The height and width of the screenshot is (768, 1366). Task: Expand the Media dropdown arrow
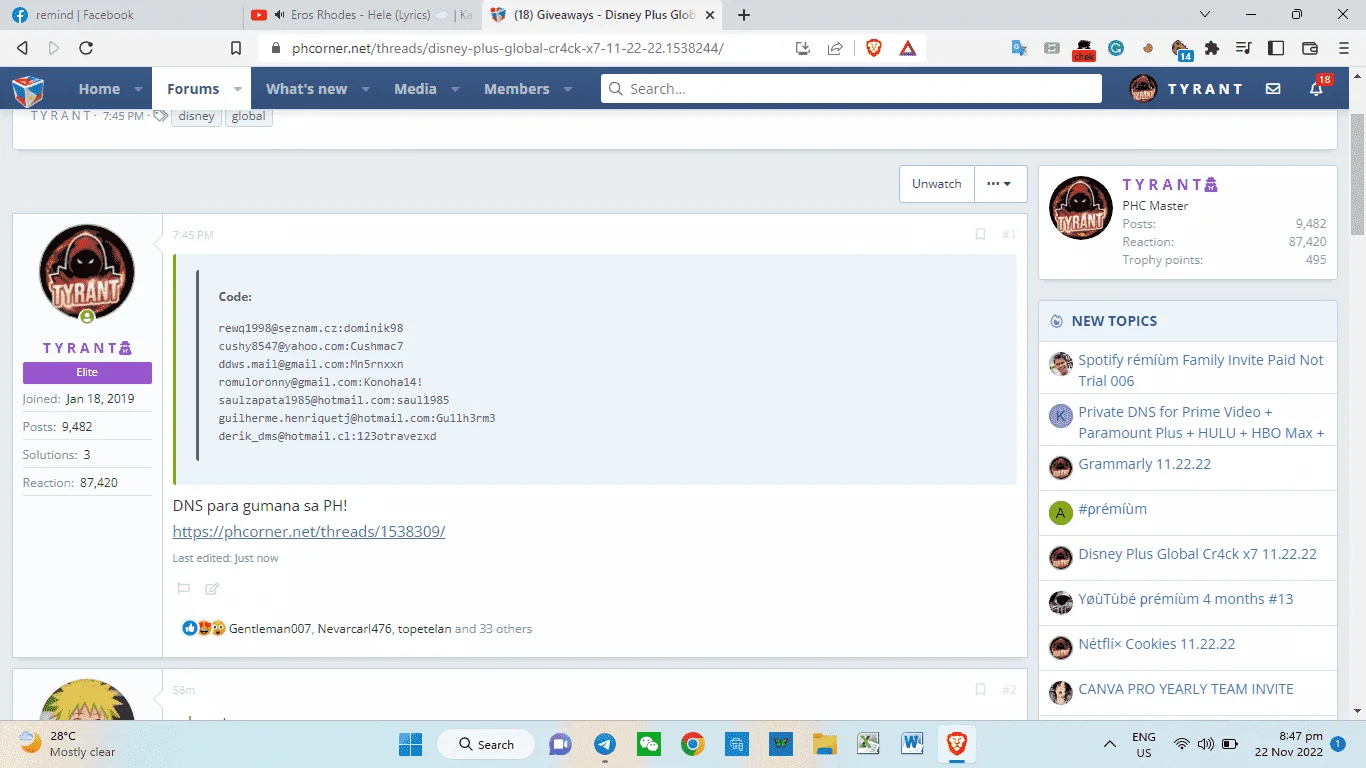(x=455, y=89)
